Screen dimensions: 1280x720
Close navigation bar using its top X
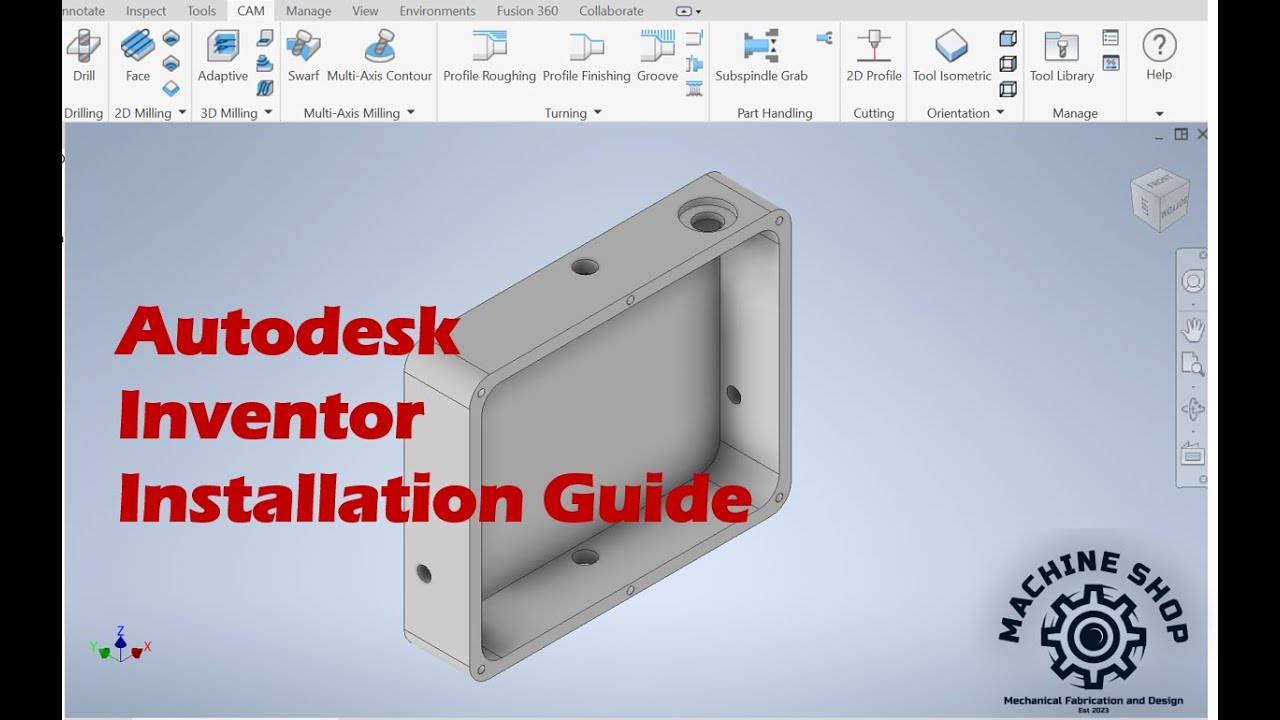1203,255
